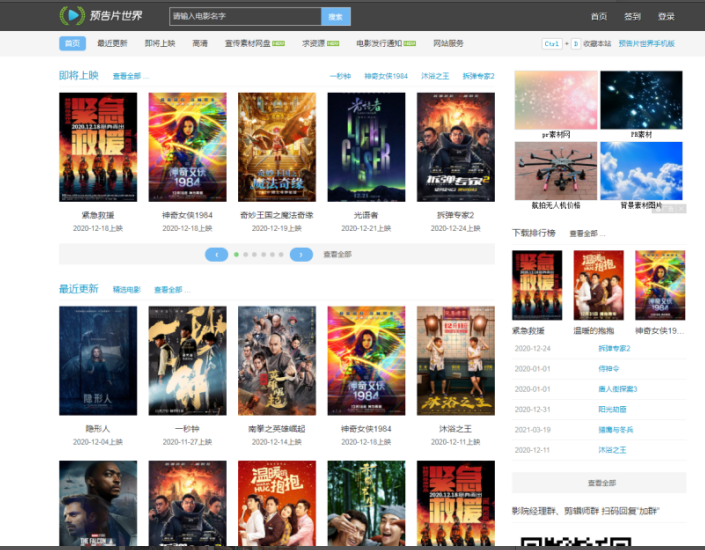705x550 pixels.
Task: Open the 神奇女侠1984 poster in 最近更新
Action: tap(366, 361)
